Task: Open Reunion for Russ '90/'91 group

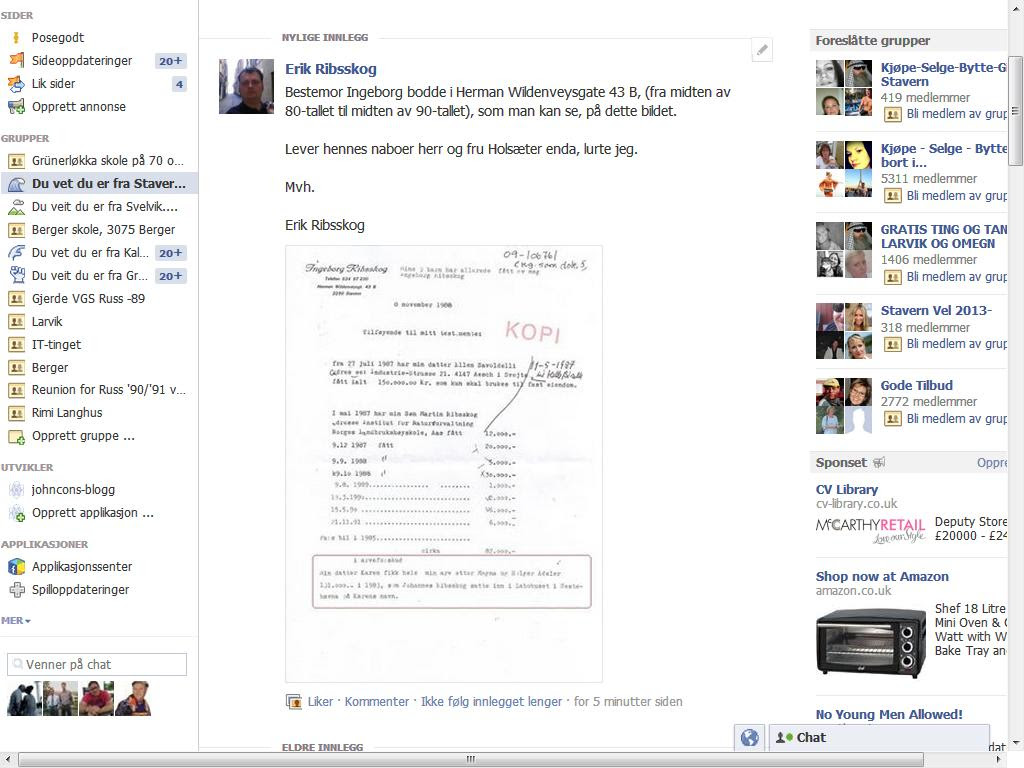Action: (x=108, y=390)
